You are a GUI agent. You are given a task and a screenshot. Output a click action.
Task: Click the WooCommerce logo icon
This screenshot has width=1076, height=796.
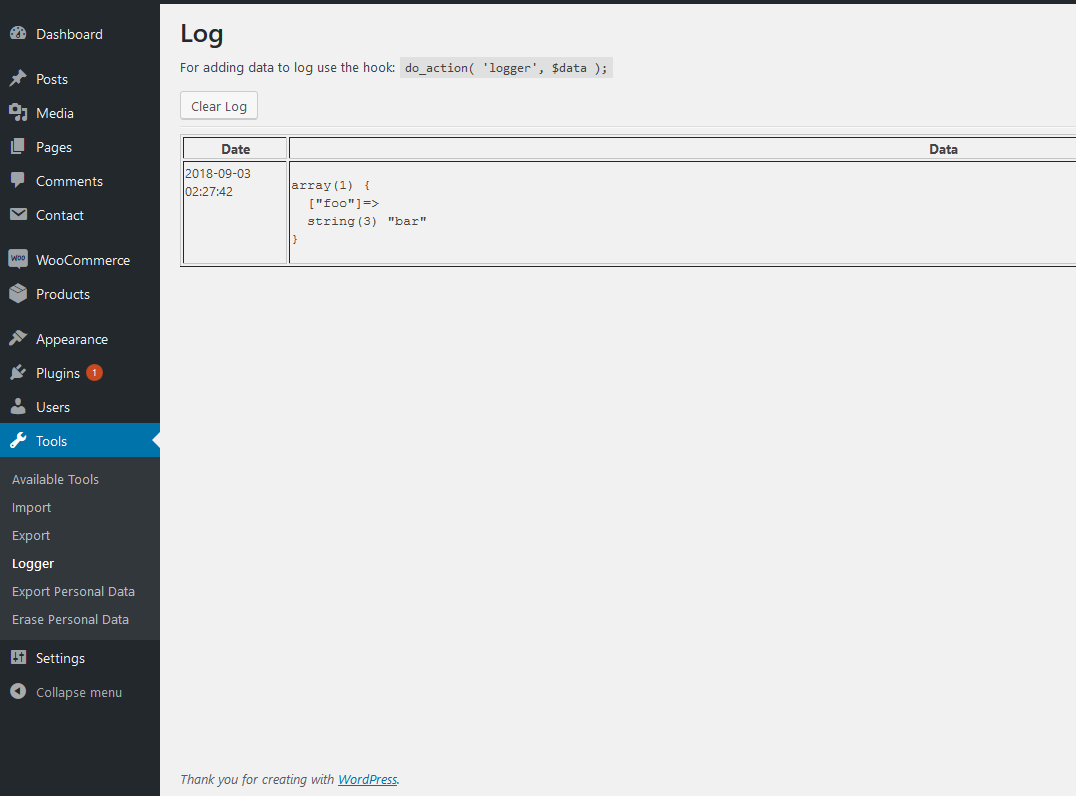pos(18,260)
